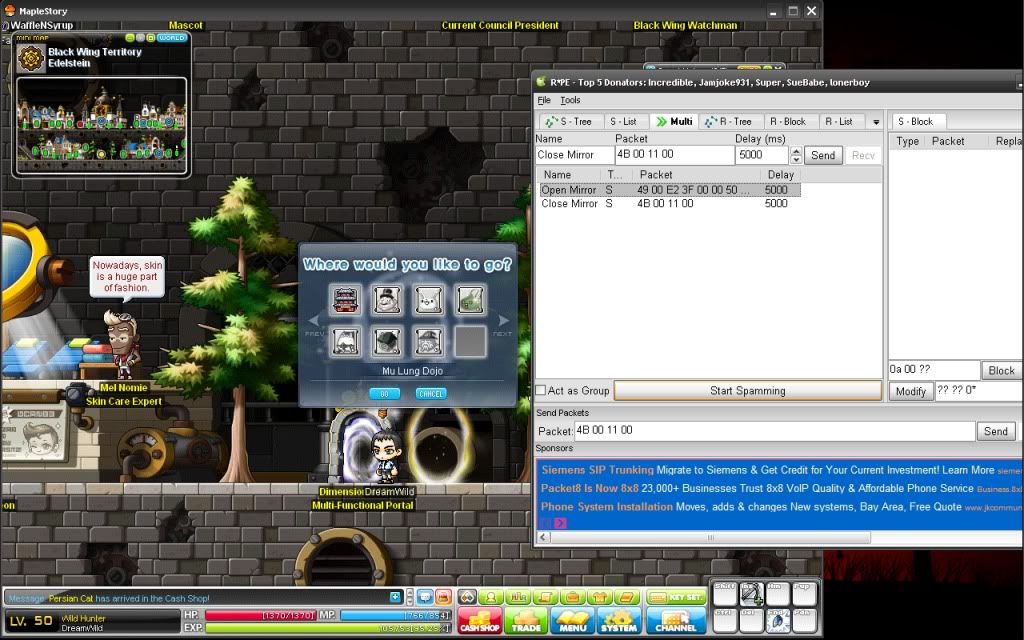Click the Modify button
The image size is (1024, 640).
[910, 391]
